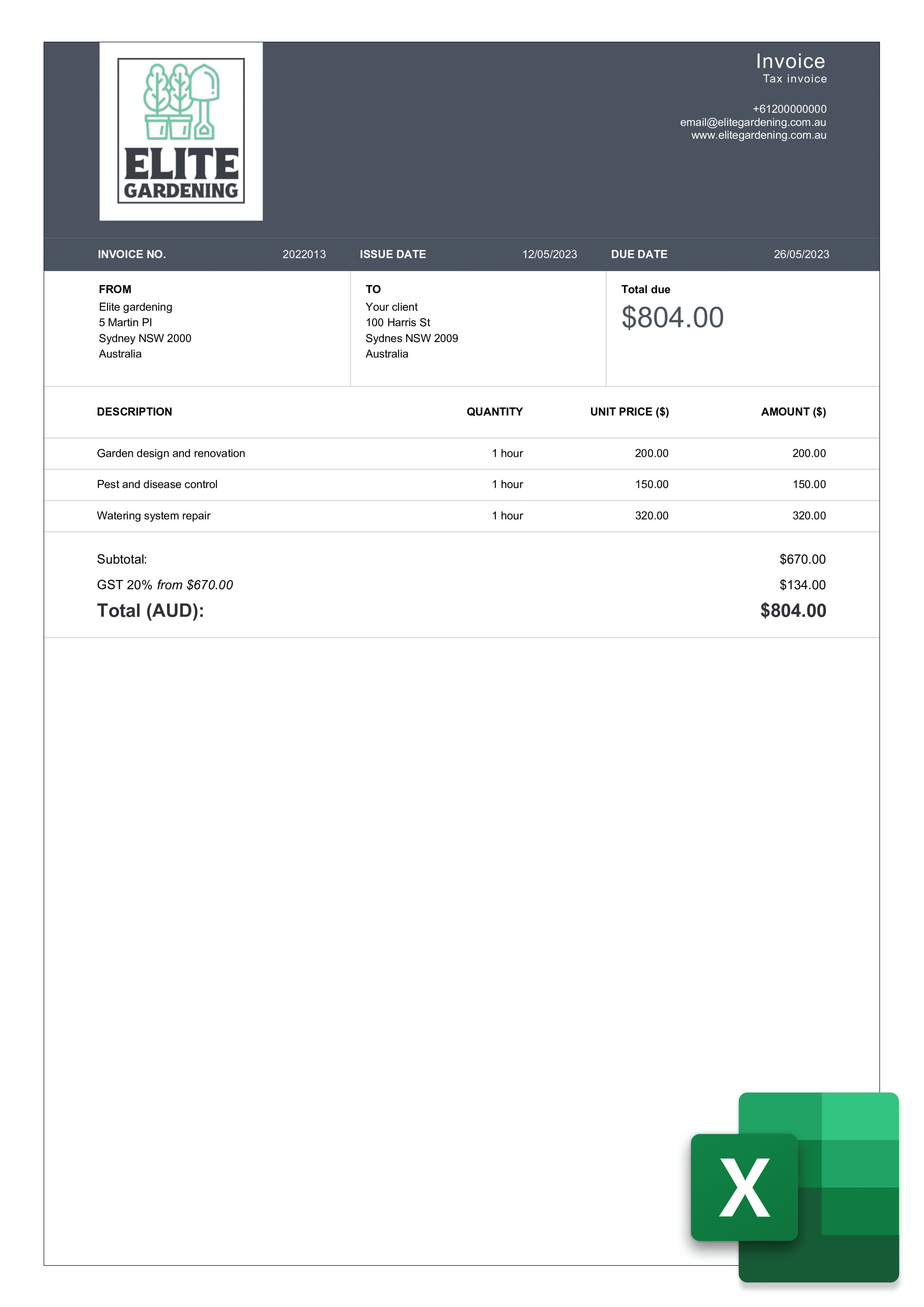Click the INVOICE NO. label

click(132, 254)
